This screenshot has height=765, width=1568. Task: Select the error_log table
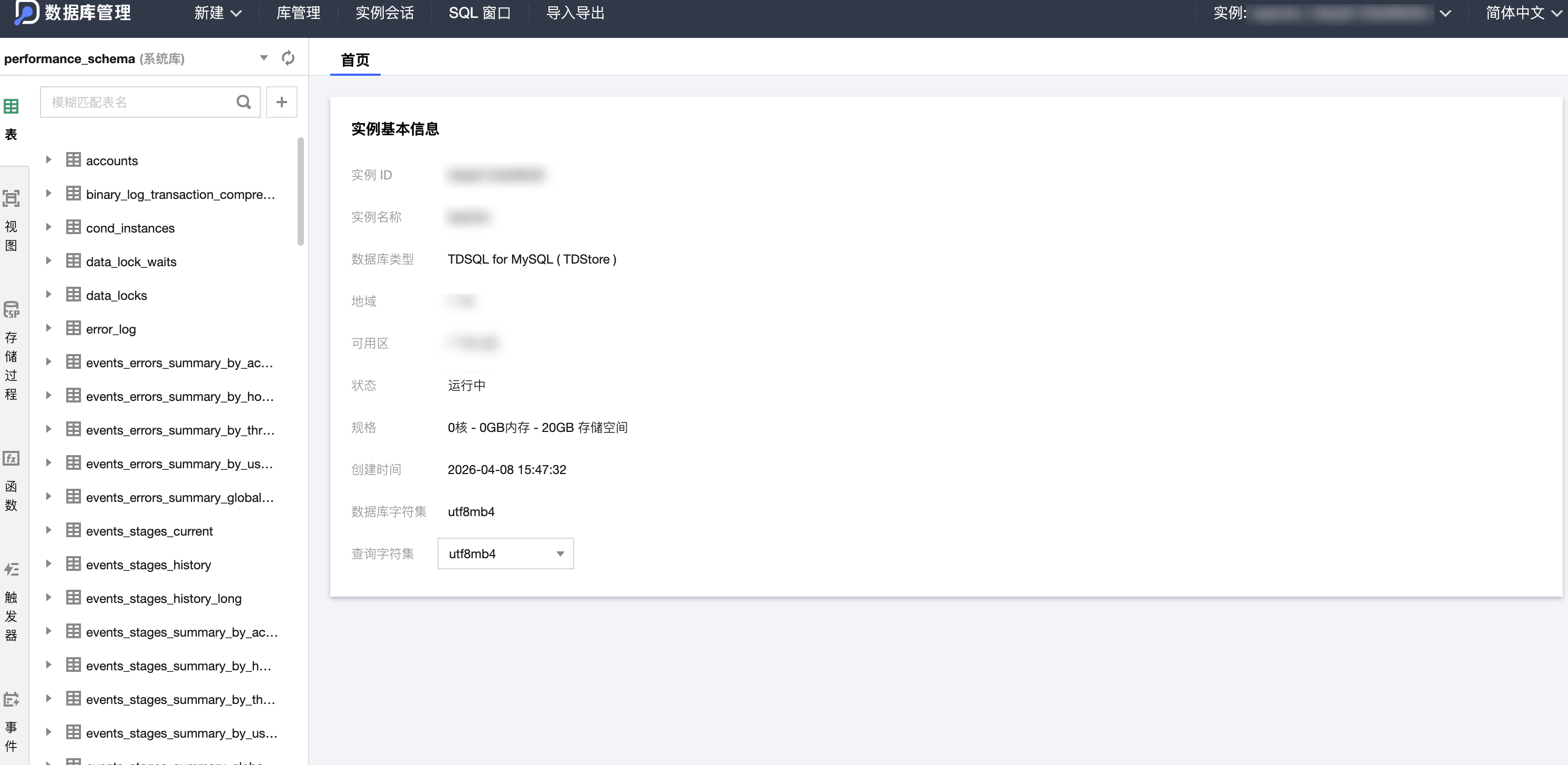[110, 329]
